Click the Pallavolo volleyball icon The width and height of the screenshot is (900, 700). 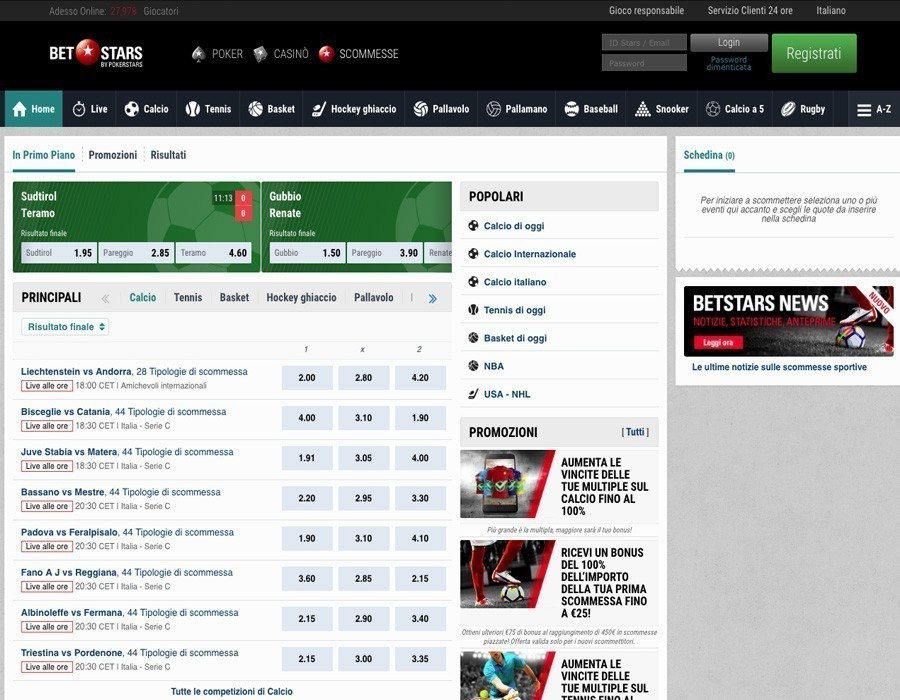point(421,109)
